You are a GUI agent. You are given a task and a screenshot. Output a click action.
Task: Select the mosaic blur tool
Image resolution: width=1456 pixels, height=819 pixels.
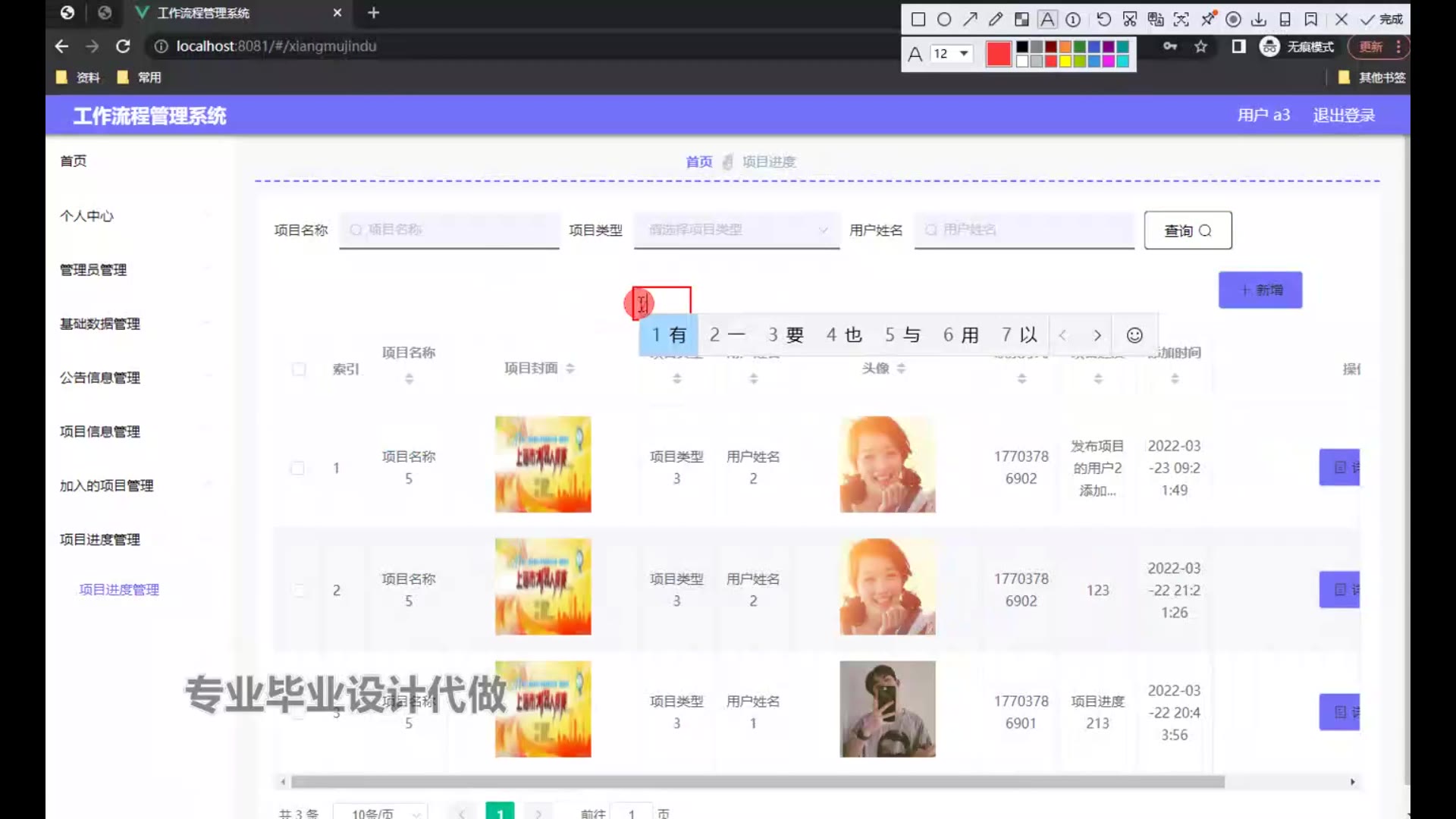[x=1021, y=20]
